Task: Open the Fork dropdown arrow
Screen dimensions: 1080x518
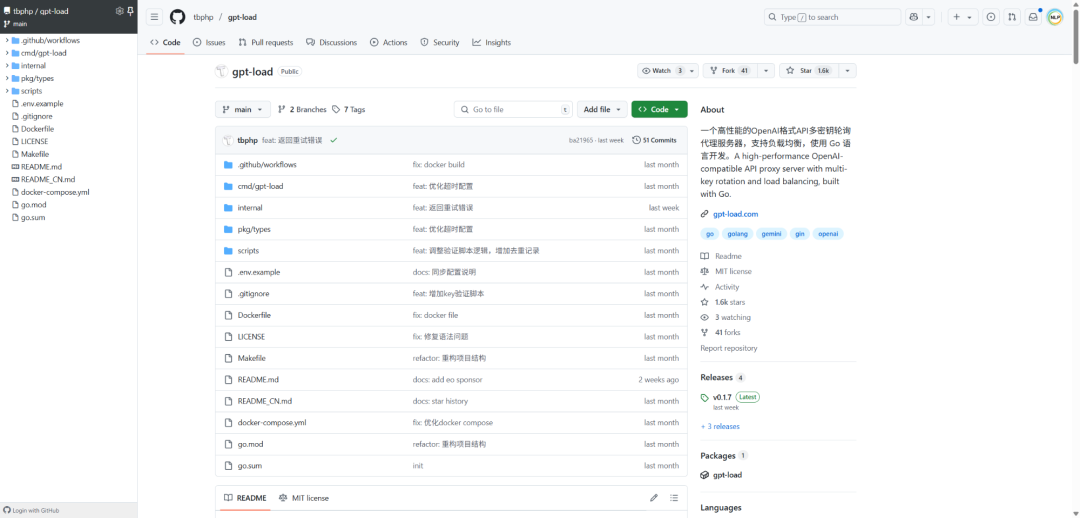Action: tap(767, 71)
